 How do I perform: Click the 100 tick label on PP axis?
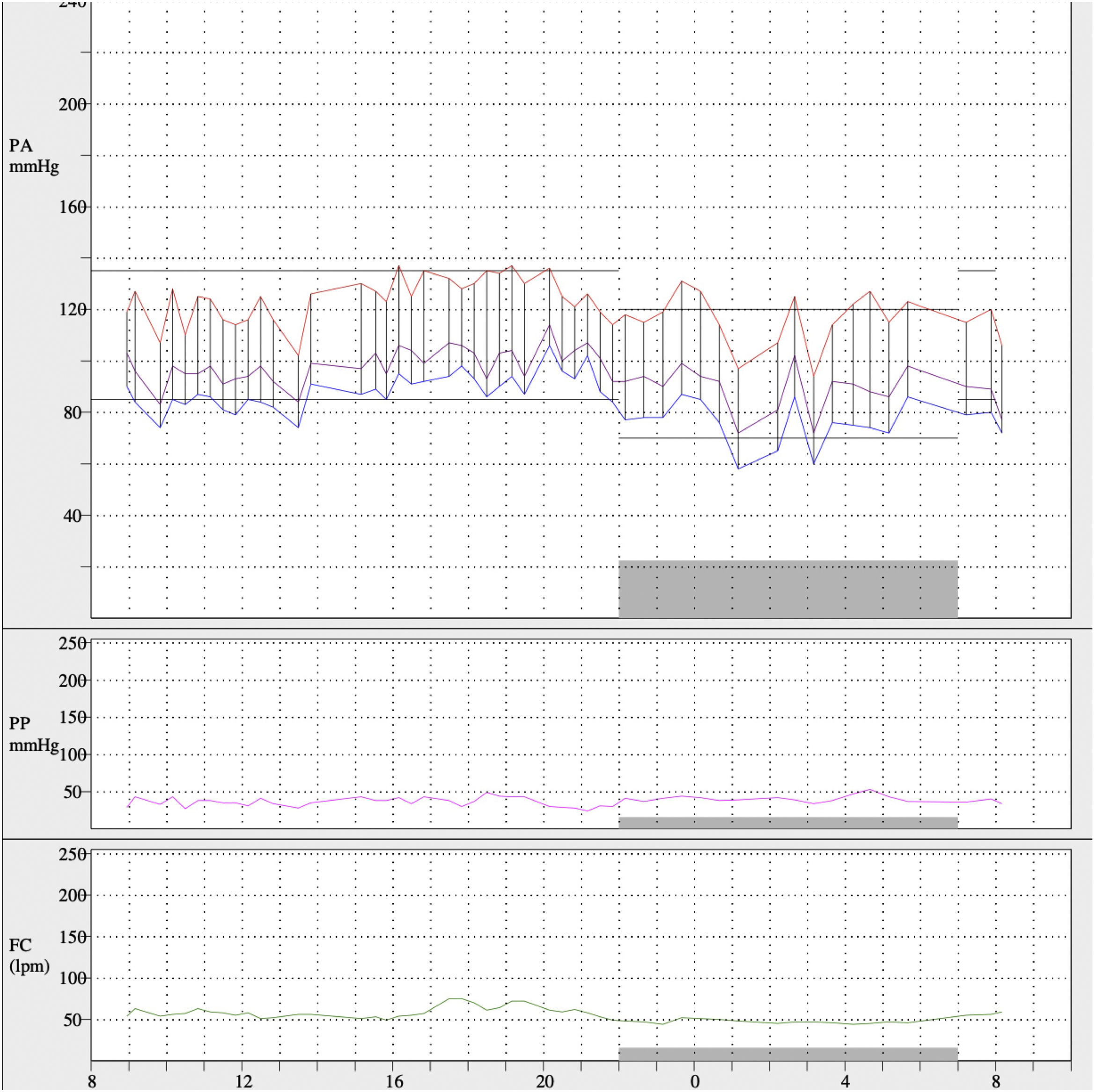(x=73, y=755)
